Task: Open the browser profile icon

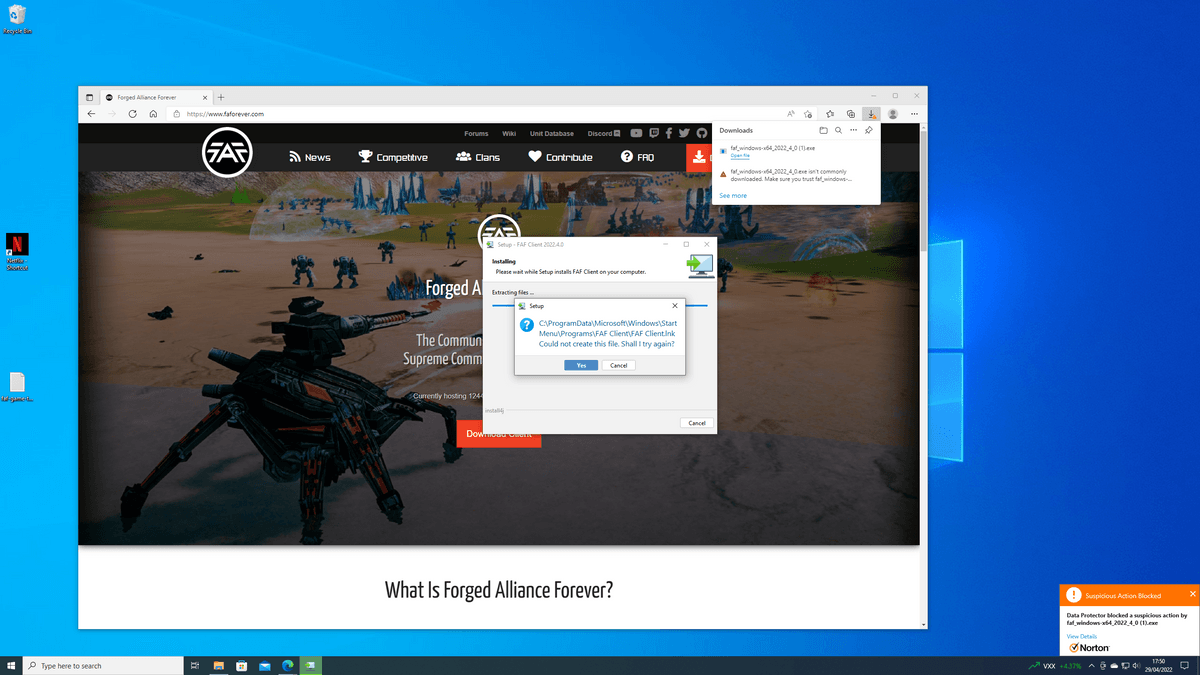Action: pos(893,114)
